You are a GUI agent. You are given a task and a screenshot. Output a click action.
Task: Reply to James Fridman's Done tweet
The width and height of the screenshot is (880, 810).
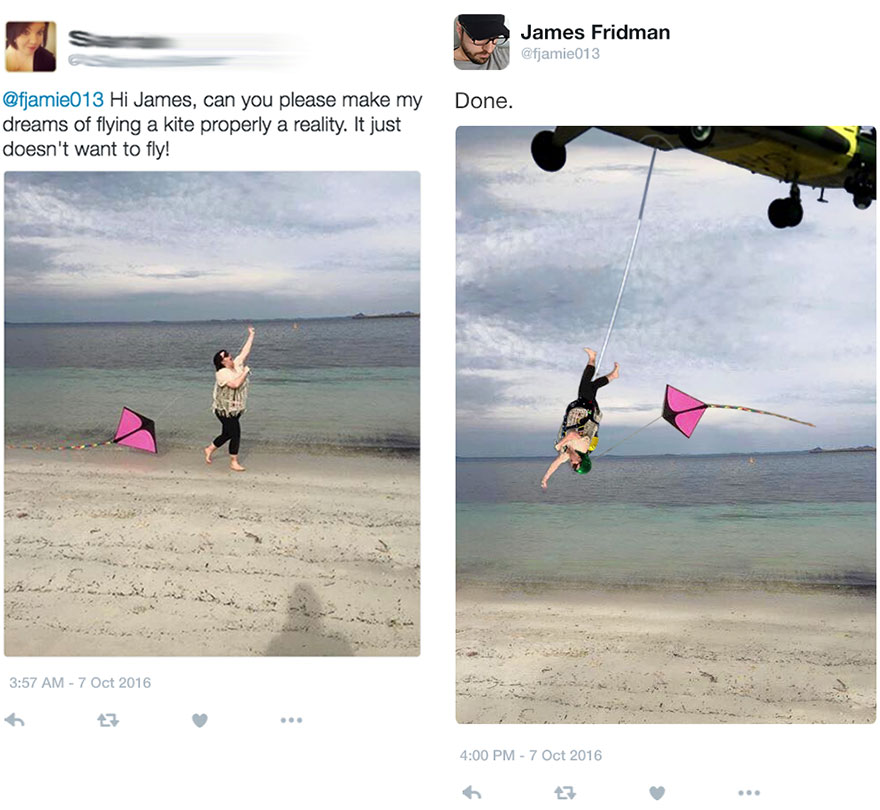coord(471,793)
